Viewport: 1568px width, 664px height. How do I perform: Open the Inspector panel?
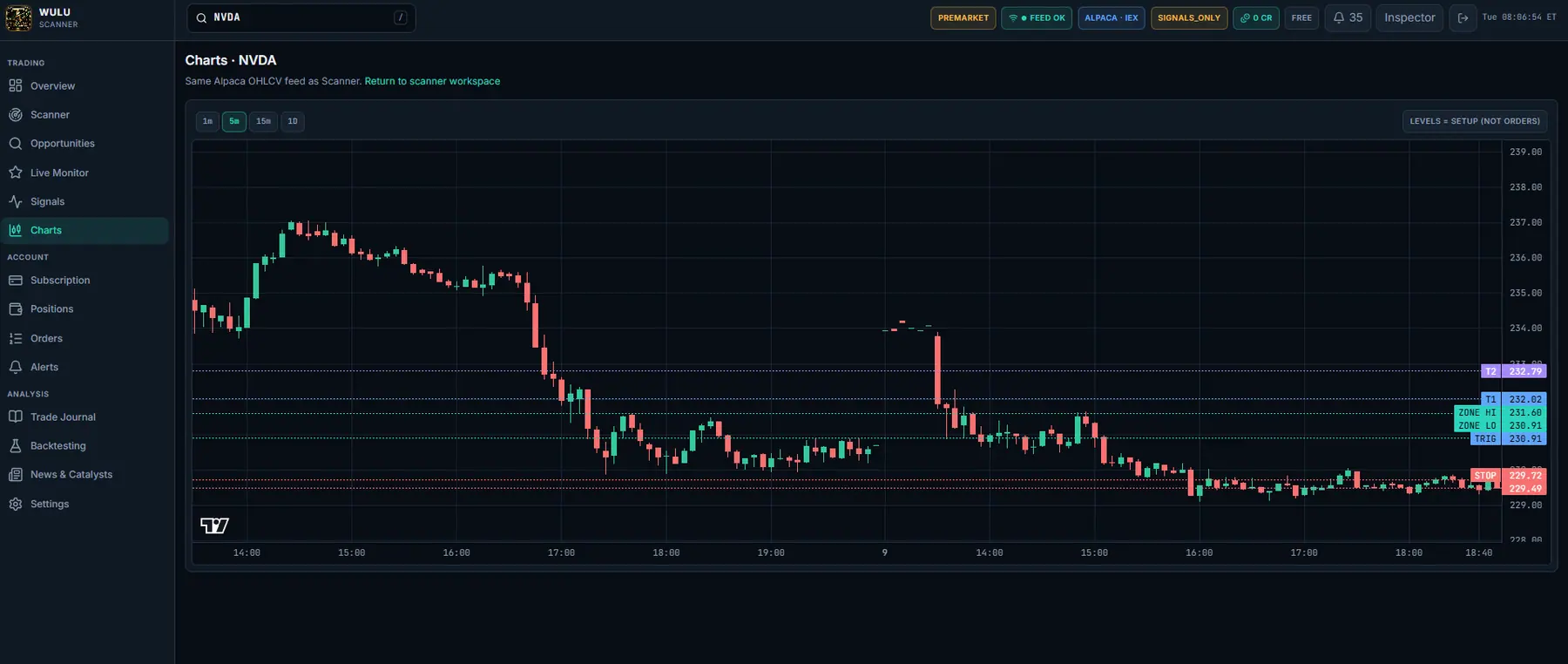click(1409, 17)
